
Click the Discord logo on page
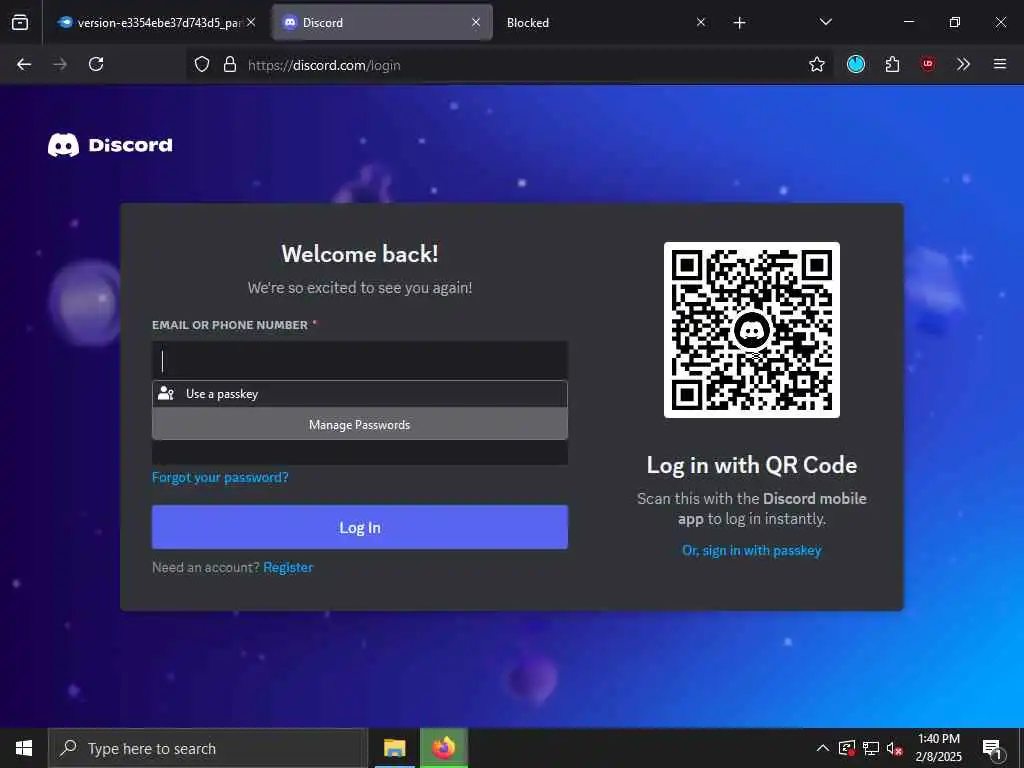coord(110,145)
